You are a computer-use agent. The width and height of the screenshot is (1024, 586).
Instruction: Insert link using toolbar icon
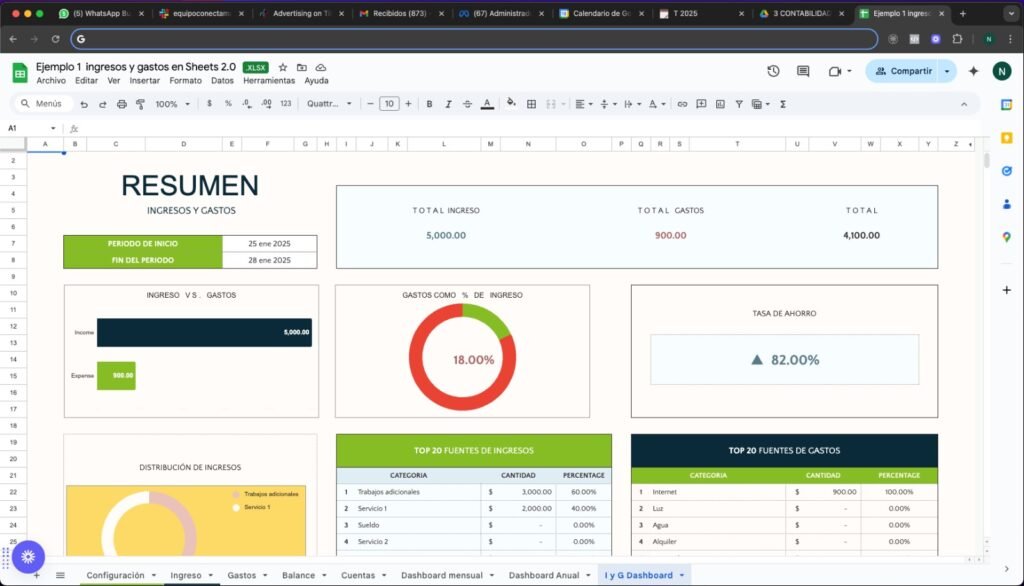682,104
